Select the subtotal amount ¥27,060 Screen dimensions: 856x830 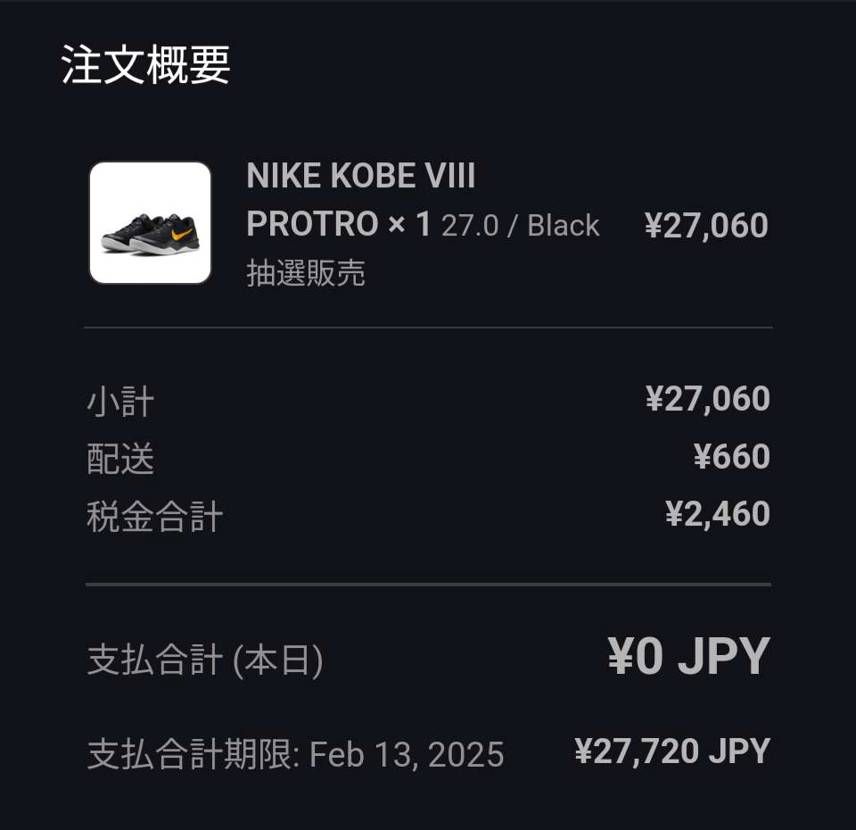coord(708,399)
